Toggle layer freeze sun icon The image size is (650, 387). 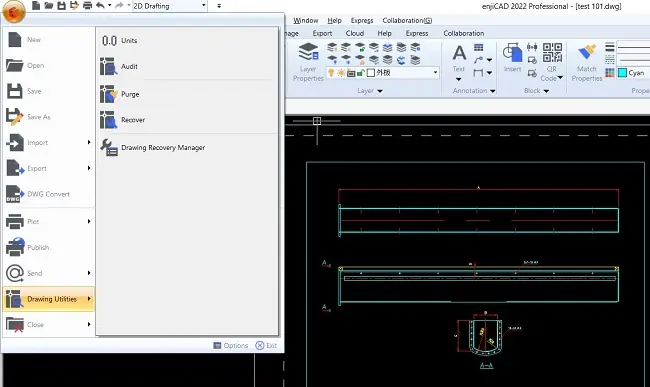(341, 73)
